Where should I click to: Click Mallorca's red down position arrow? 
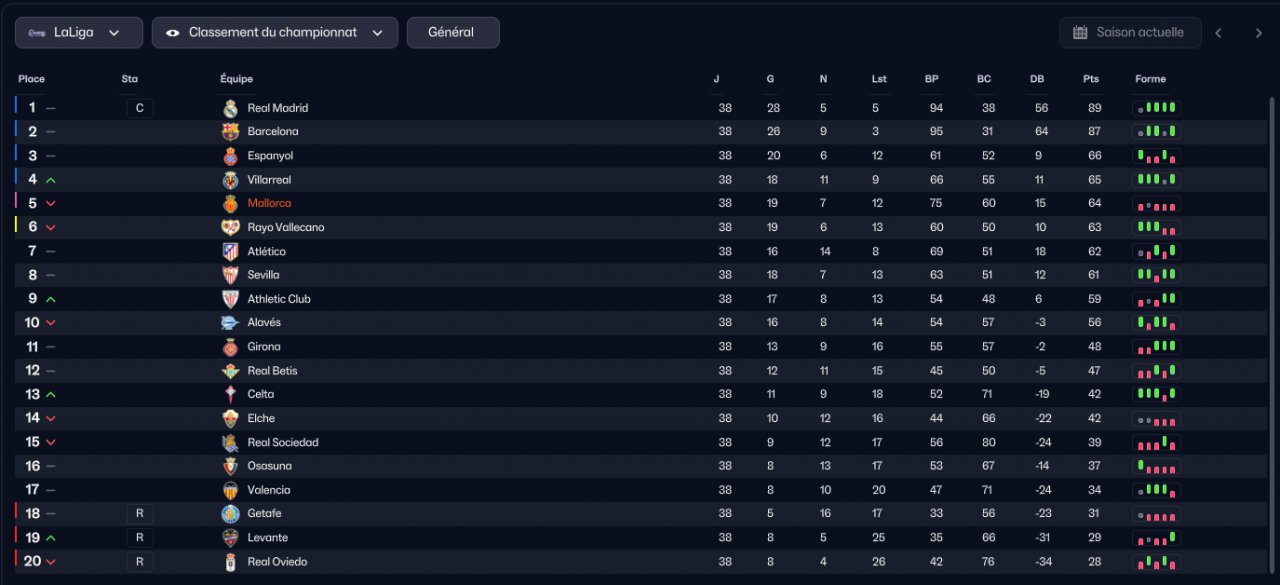(51, 204)
